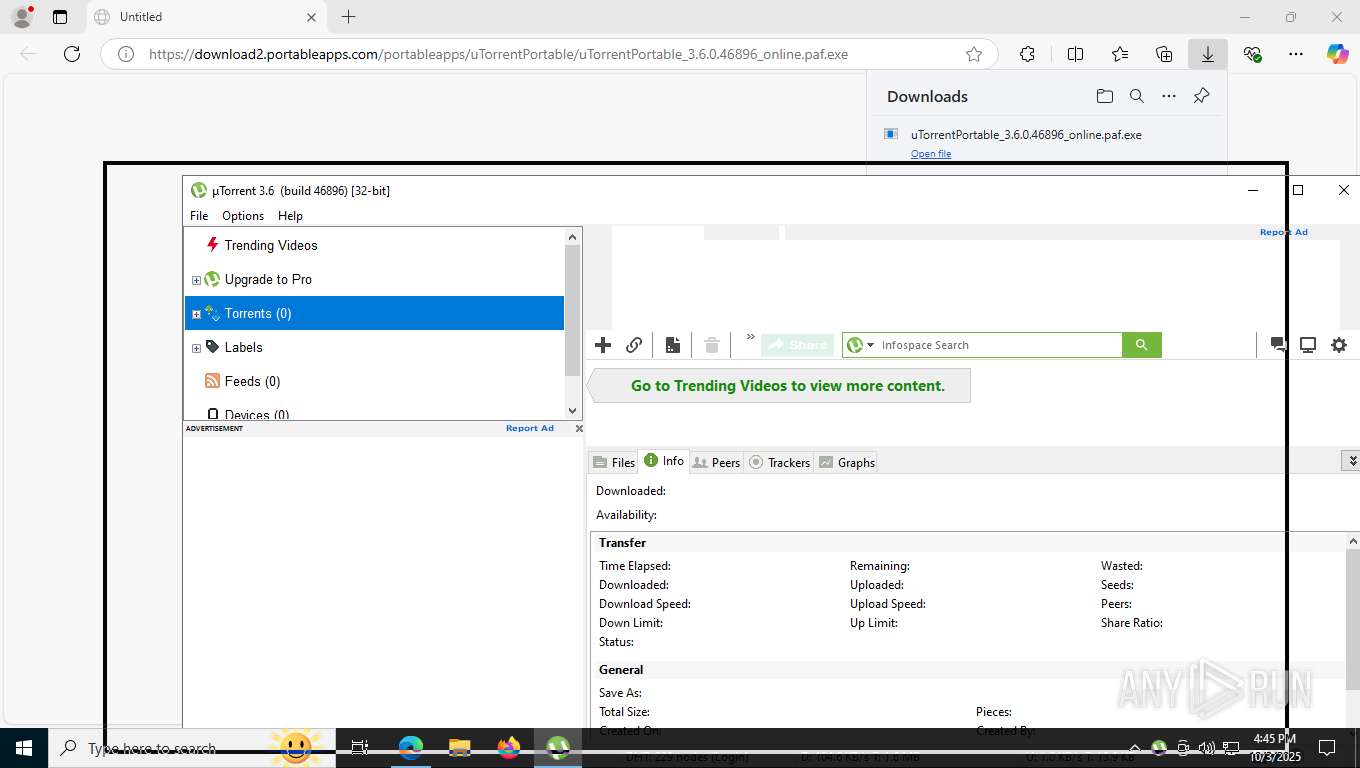Open uTorrent preferences gear icon
Image resolution: width=1360 pixels, height=768 pixels.
[1339, 345]
